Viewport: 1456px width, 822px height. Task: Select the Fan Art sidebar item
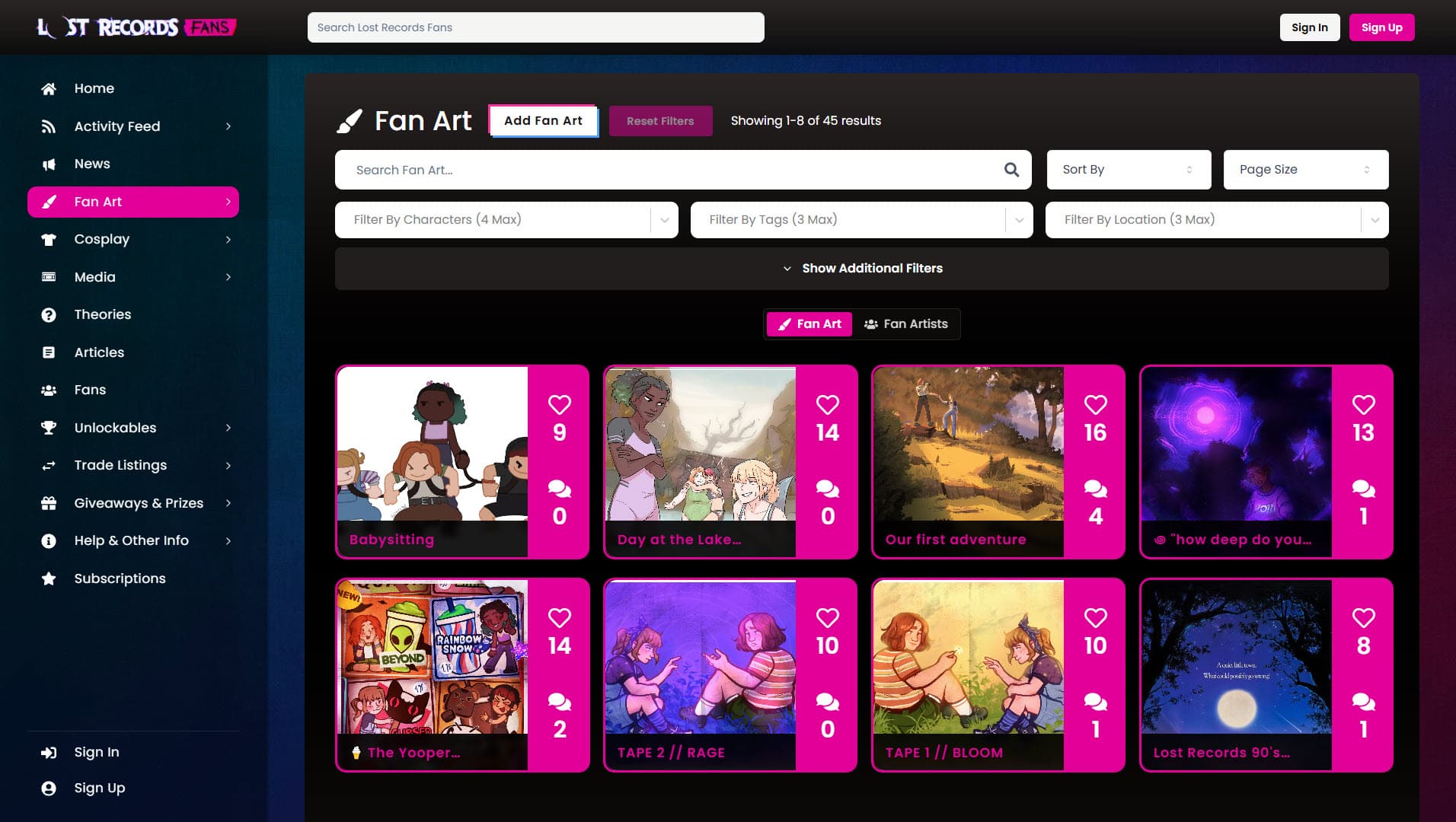click(x=133, y=202)
